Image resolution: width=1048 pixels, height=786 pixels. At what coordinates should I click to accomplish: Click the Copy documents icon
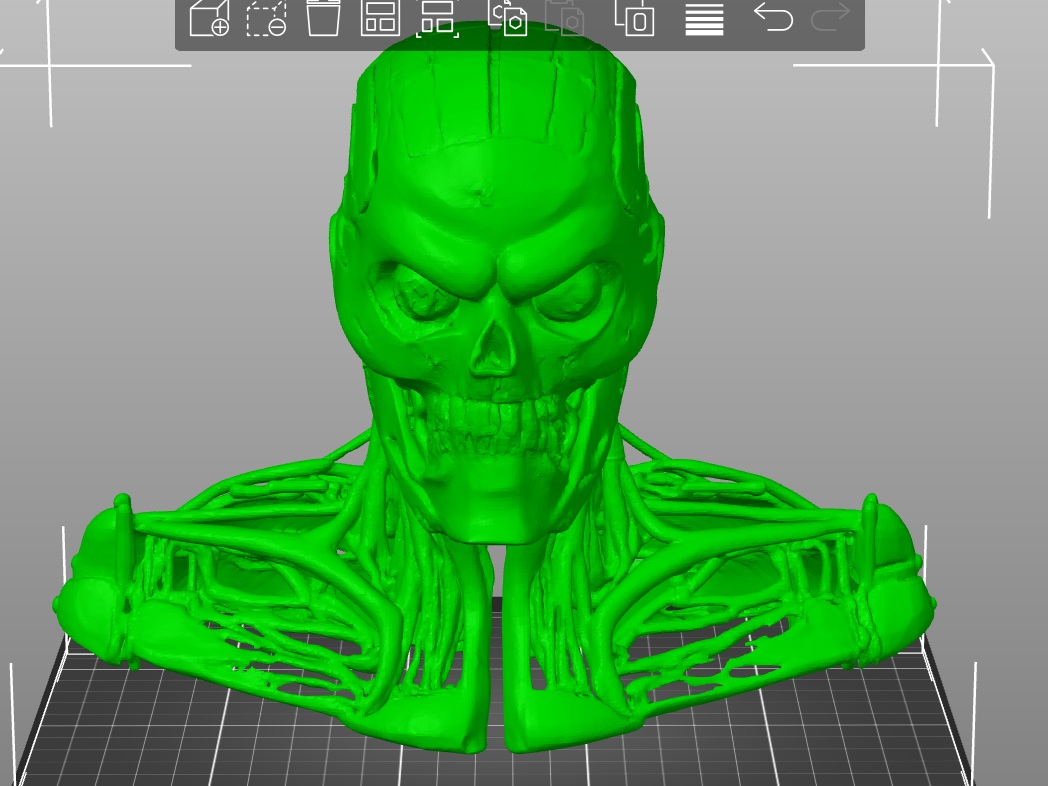pyautogui.click(x=508, y=18)
